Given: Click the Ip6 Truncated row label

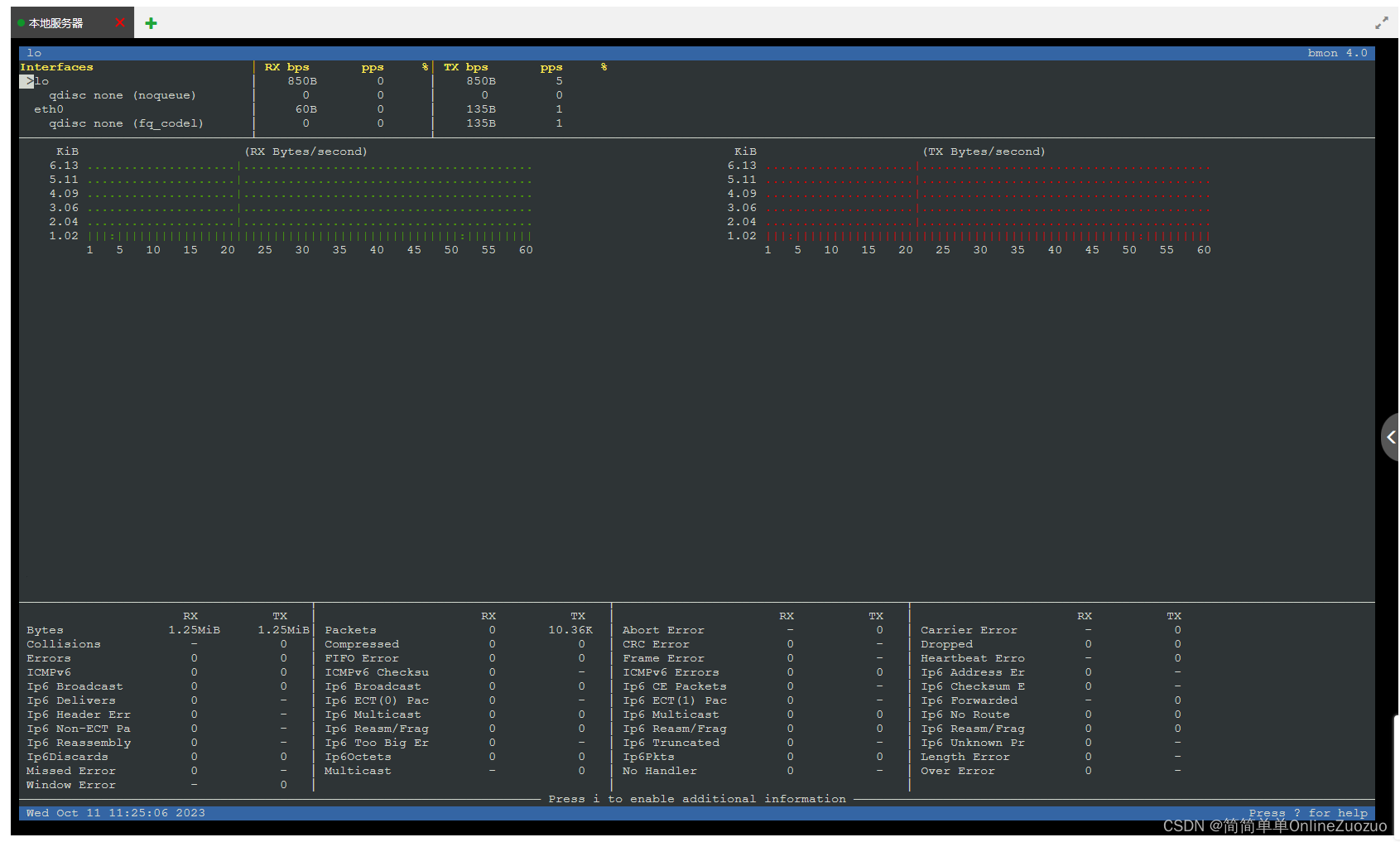Looking at the screenshot, I should tap(671, 743).
